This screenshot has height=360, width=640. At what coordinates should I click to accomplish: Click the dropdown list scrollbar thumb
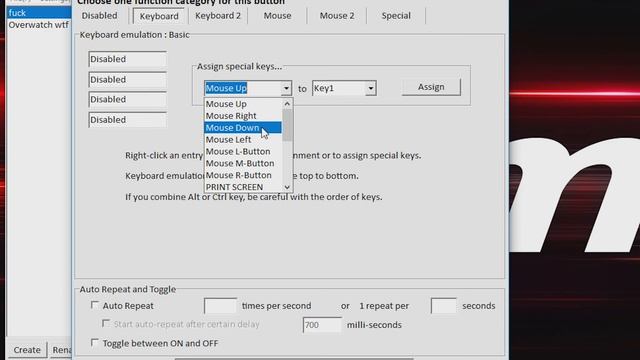pyautogui.click(x=287, y=125)
